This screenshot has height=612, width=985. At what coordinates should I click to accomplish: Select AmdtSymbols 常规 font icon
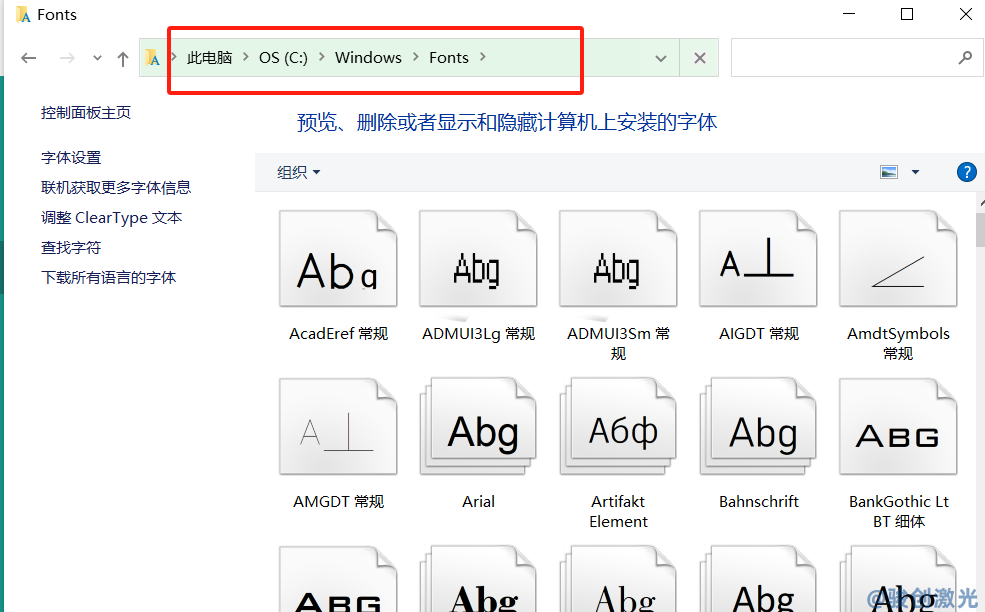(x=898, y=258)
